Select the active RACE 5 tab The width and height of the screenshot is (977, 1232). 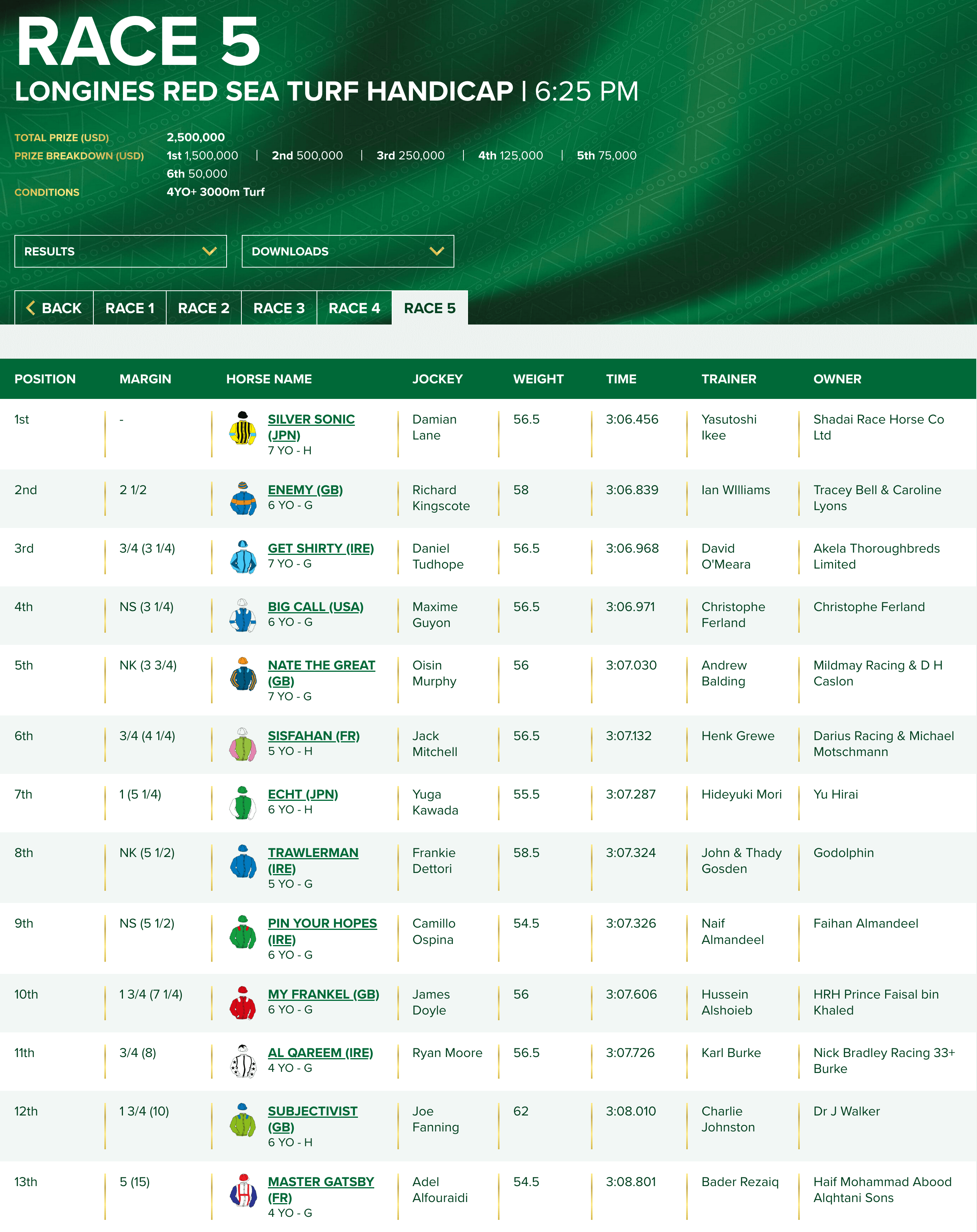430,308
